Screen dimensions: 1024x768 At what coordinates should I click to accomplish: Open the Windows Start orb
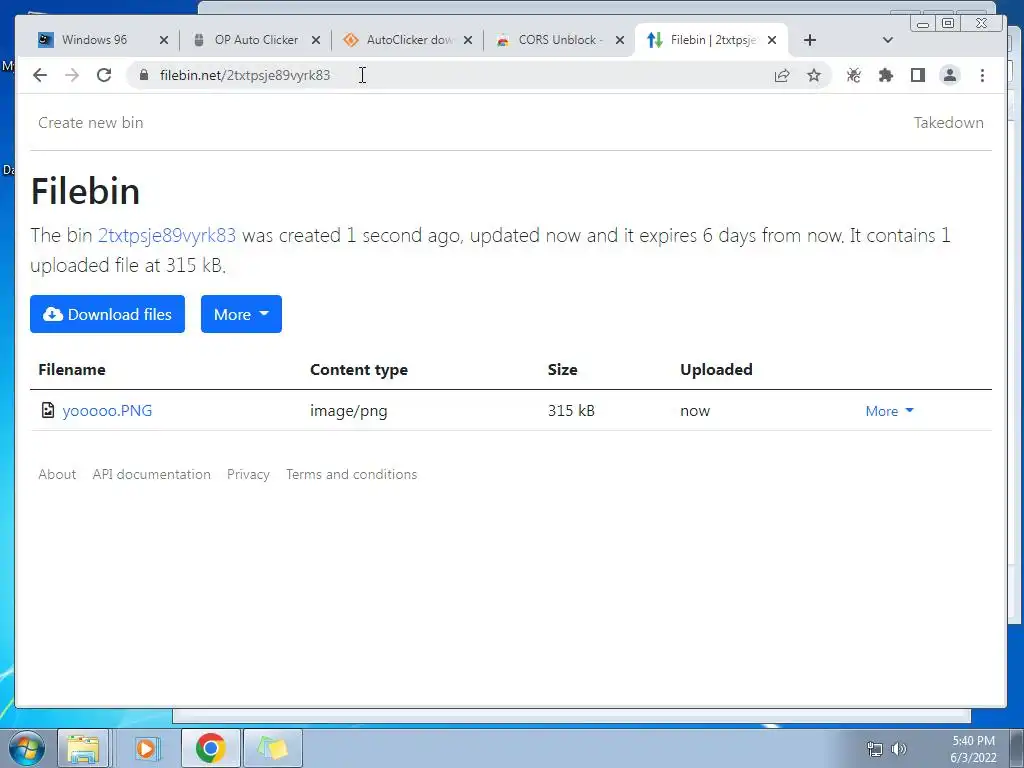[x=27, y=748]
